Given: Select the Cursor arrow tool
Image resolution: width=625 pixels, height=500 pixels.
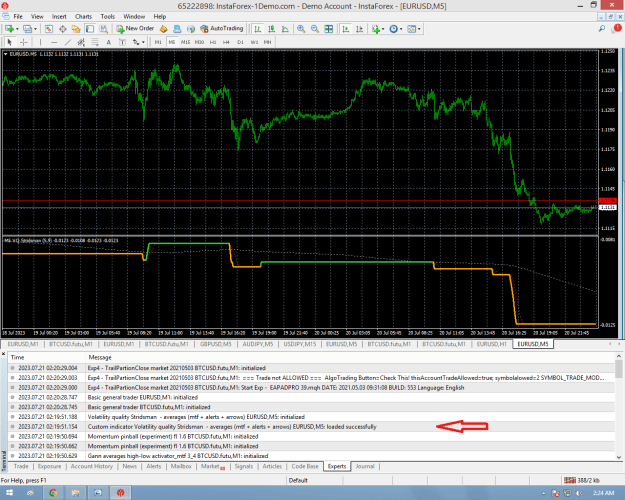Looking at the screenshot, I should coord(10,42).
